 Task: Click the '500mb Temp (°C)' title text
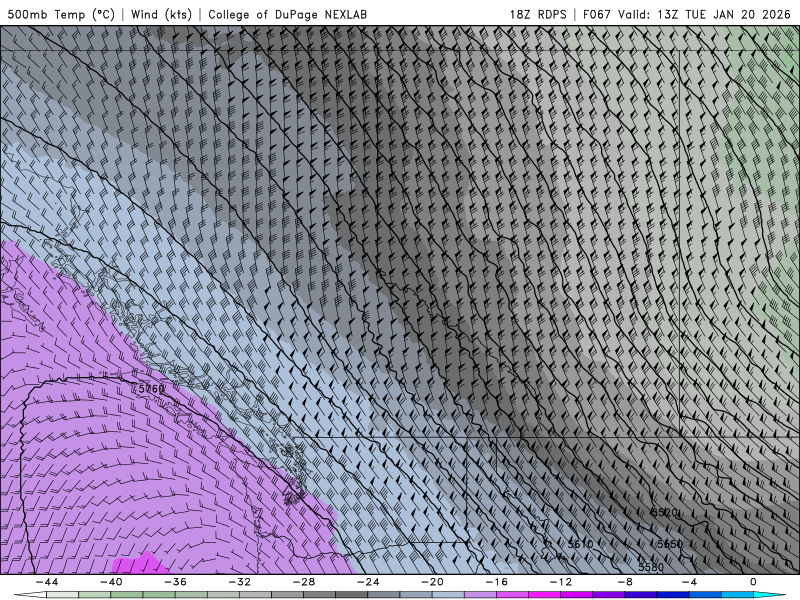61,14
